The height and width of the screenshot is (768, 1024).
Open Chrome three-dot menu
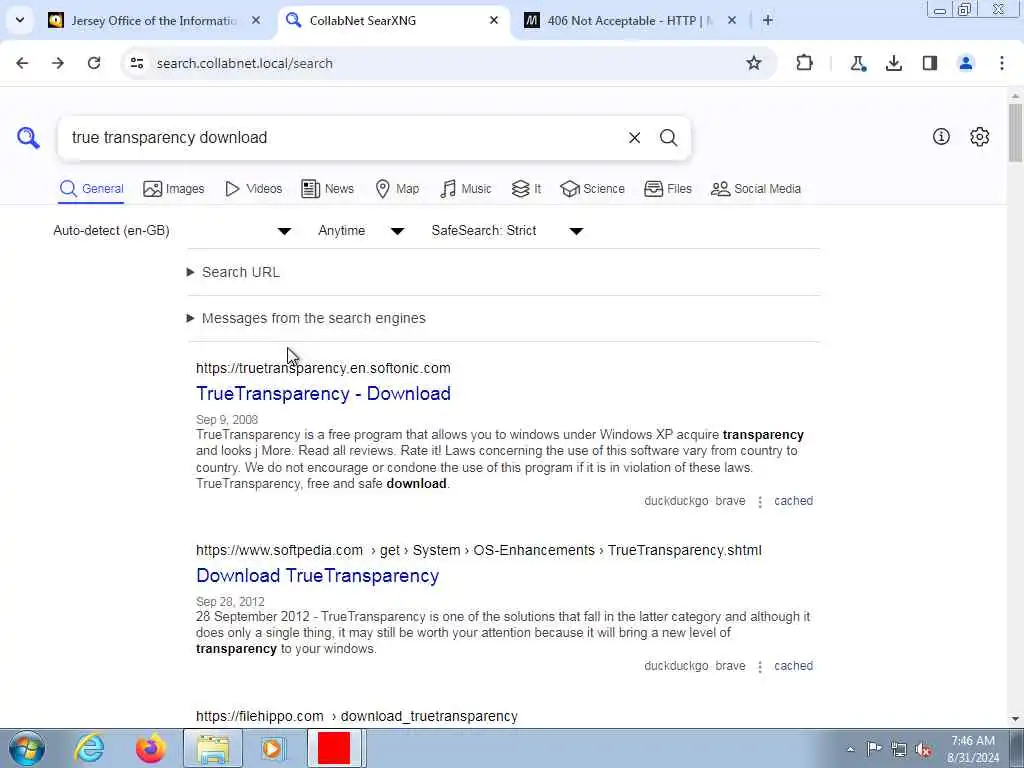click(1002, 63)
